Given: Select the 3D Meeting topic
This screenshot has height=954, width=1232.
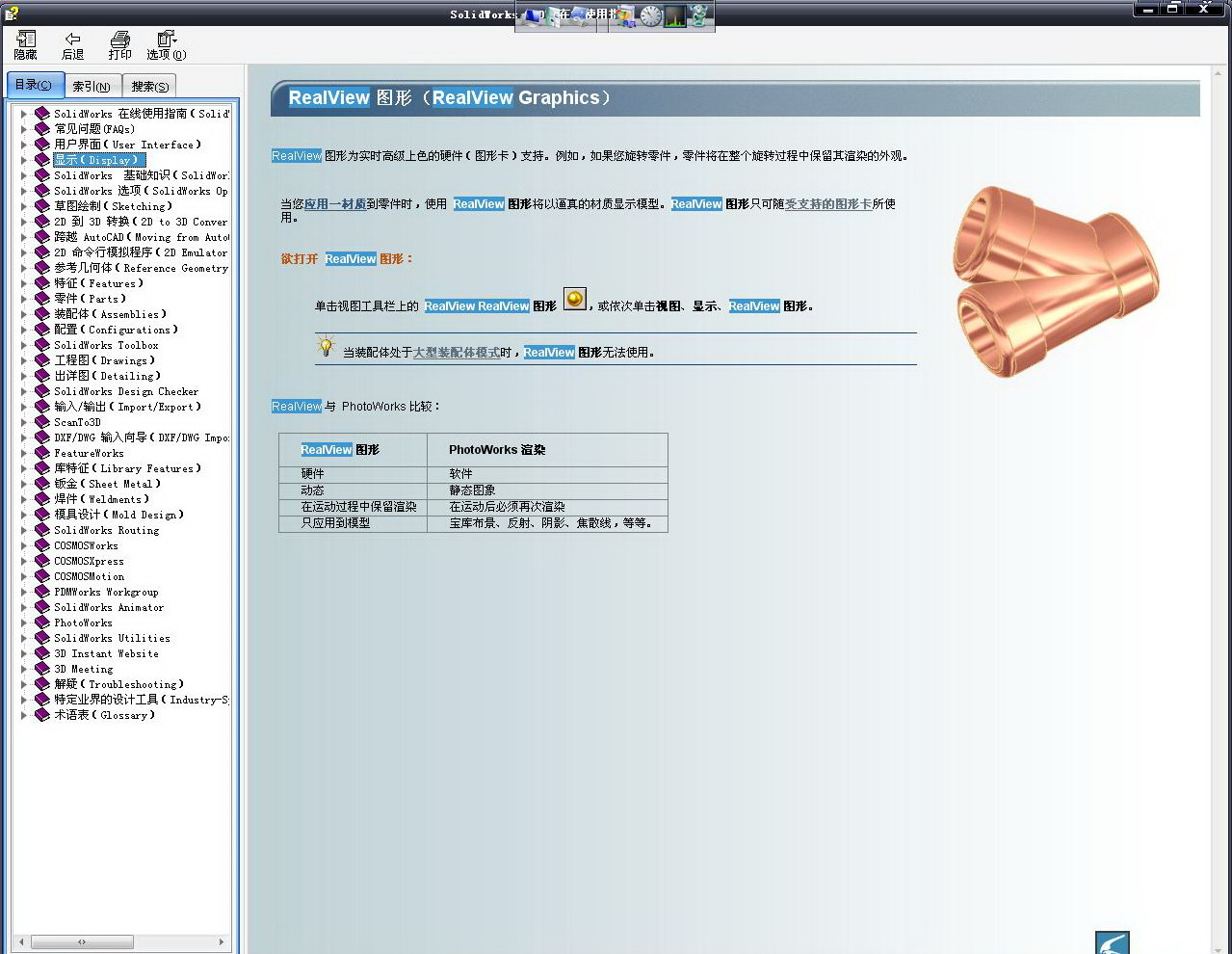Looking at the screenshot, I should [84, 669].
